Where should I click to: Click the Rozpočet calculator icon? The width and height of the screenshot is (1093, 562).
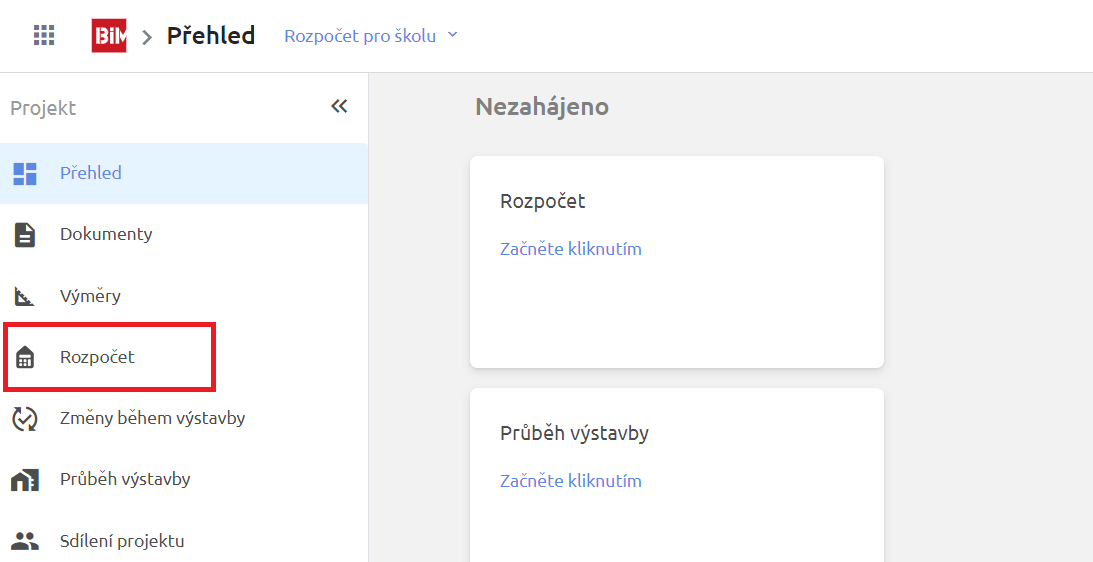tap(25, 358)
